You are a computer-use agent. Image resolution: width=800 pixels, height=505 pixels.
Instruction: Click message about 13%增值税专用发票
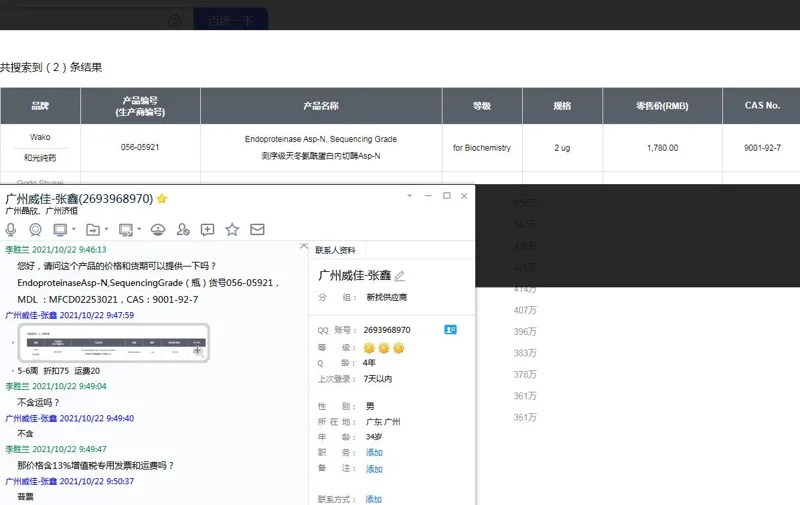point(96,466)
